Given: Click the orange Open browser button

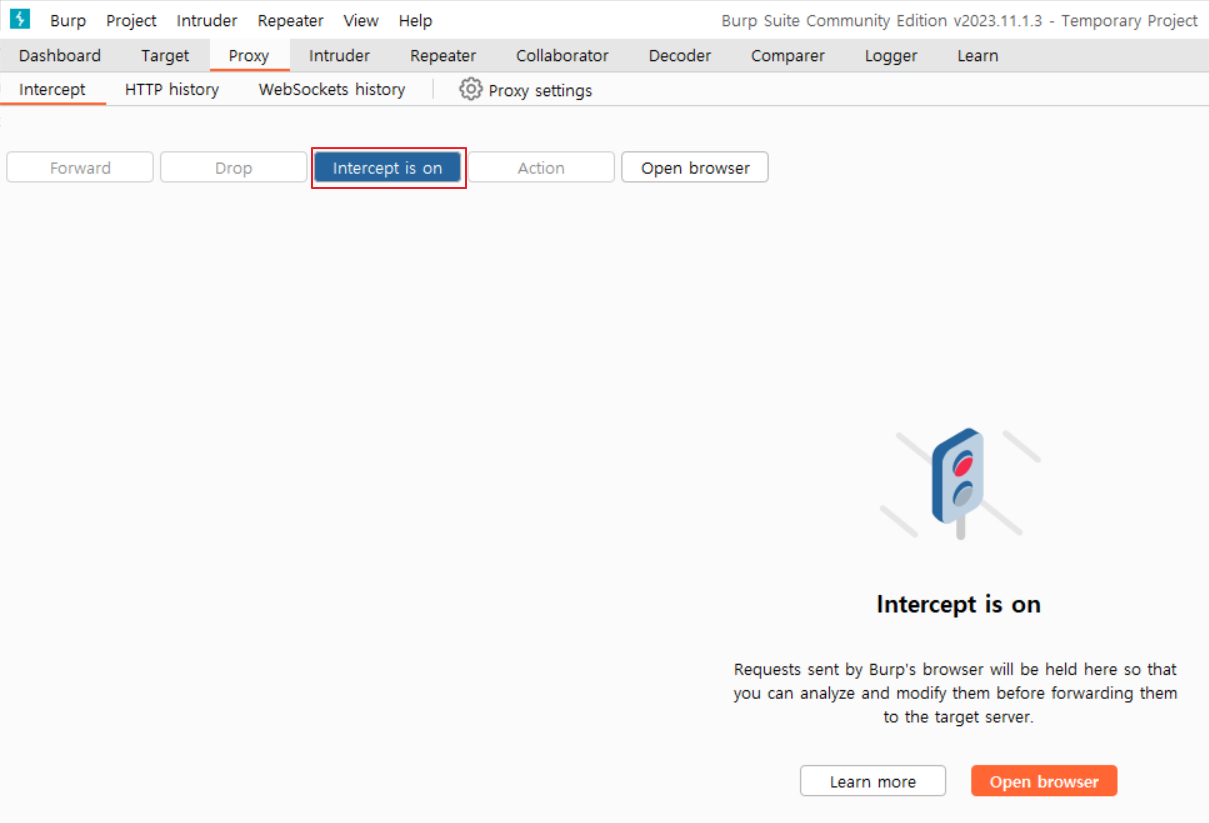Looking at the screenshot, I should [1044, 782].
